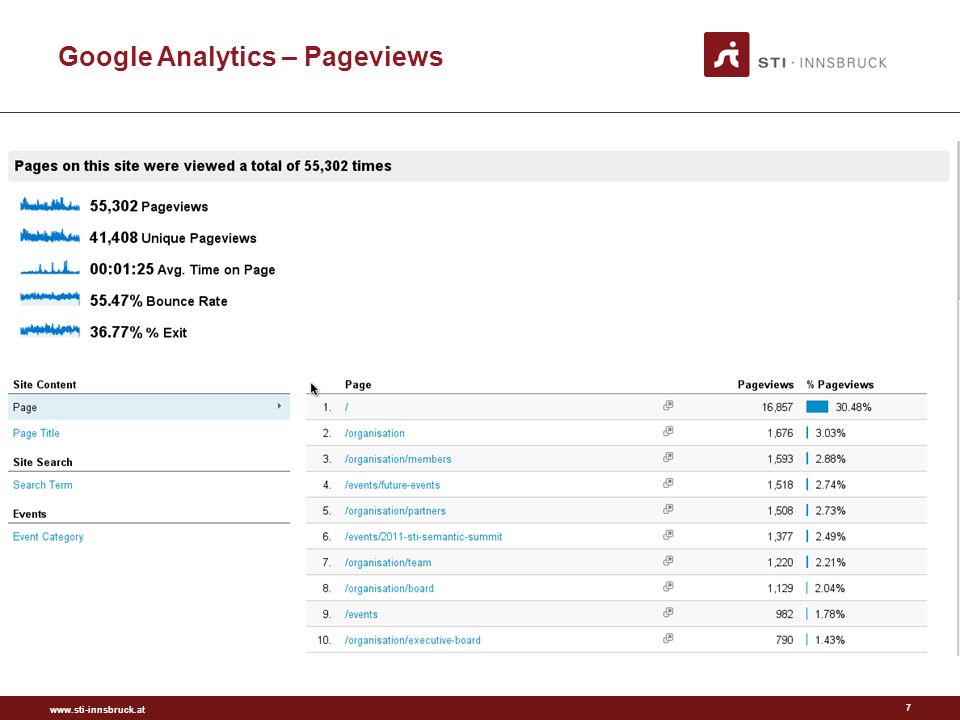The height and width of the screenshot is (720, 960).
Task: Select Event Category under Events
Action: coord(48,537)
